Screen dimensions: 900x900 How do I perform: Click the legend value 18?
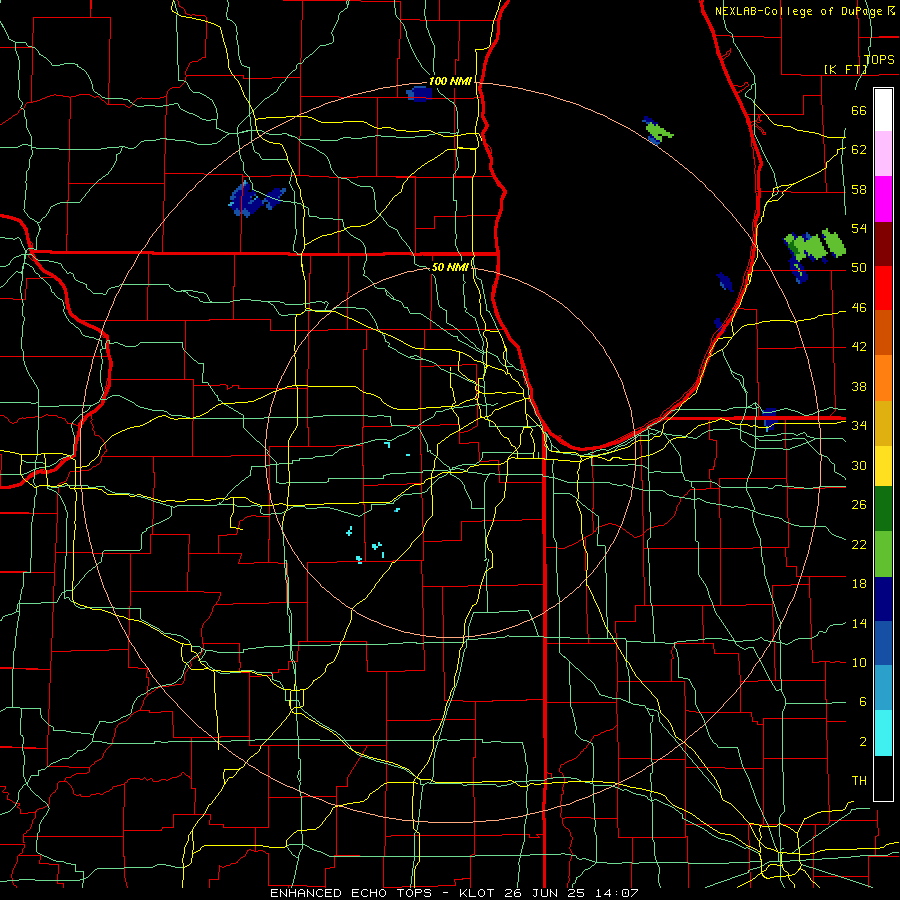tap(859, 584)
